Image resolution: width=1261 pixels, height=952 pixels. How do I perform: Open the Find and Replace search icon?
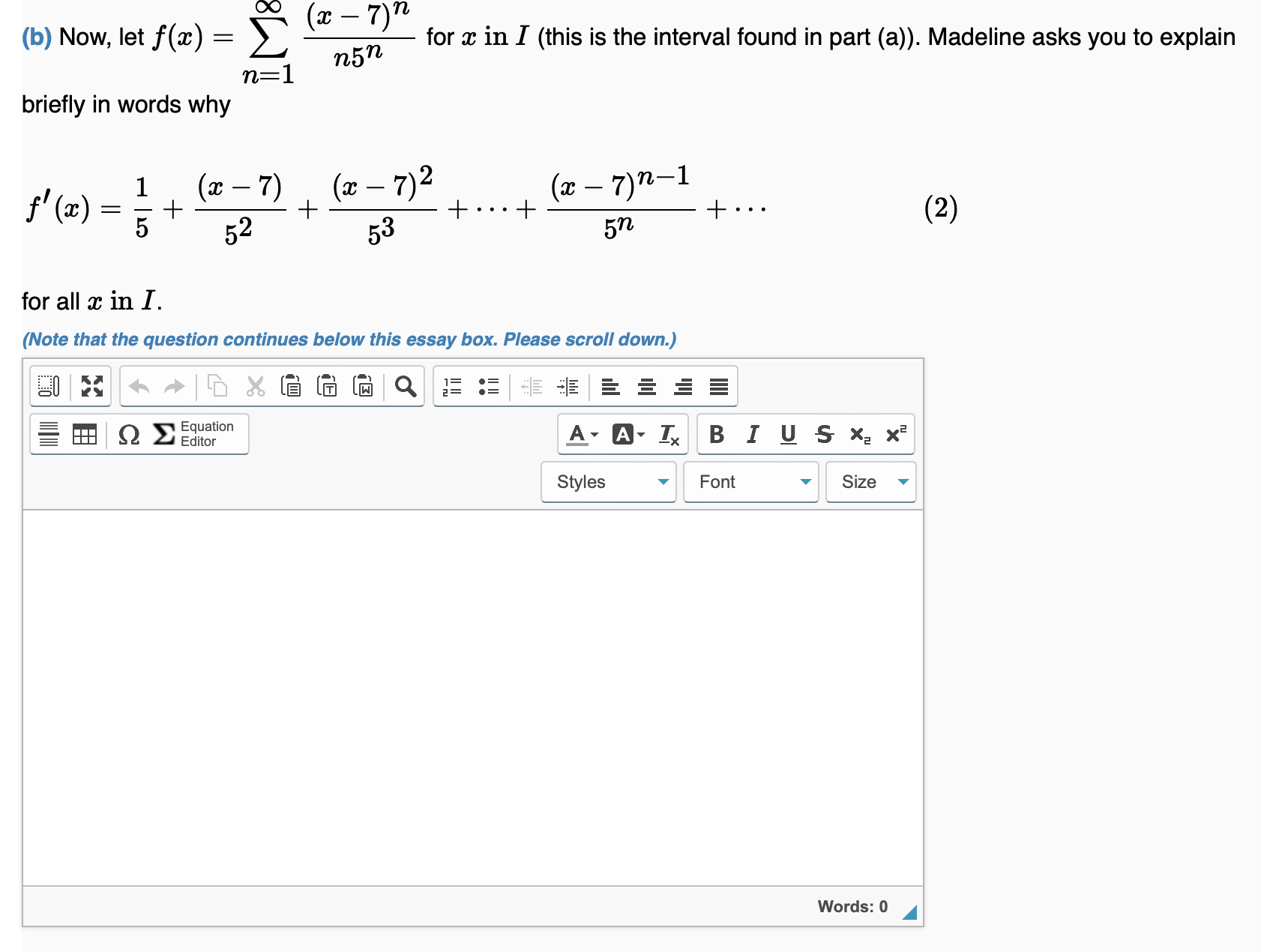coord(405,387)
